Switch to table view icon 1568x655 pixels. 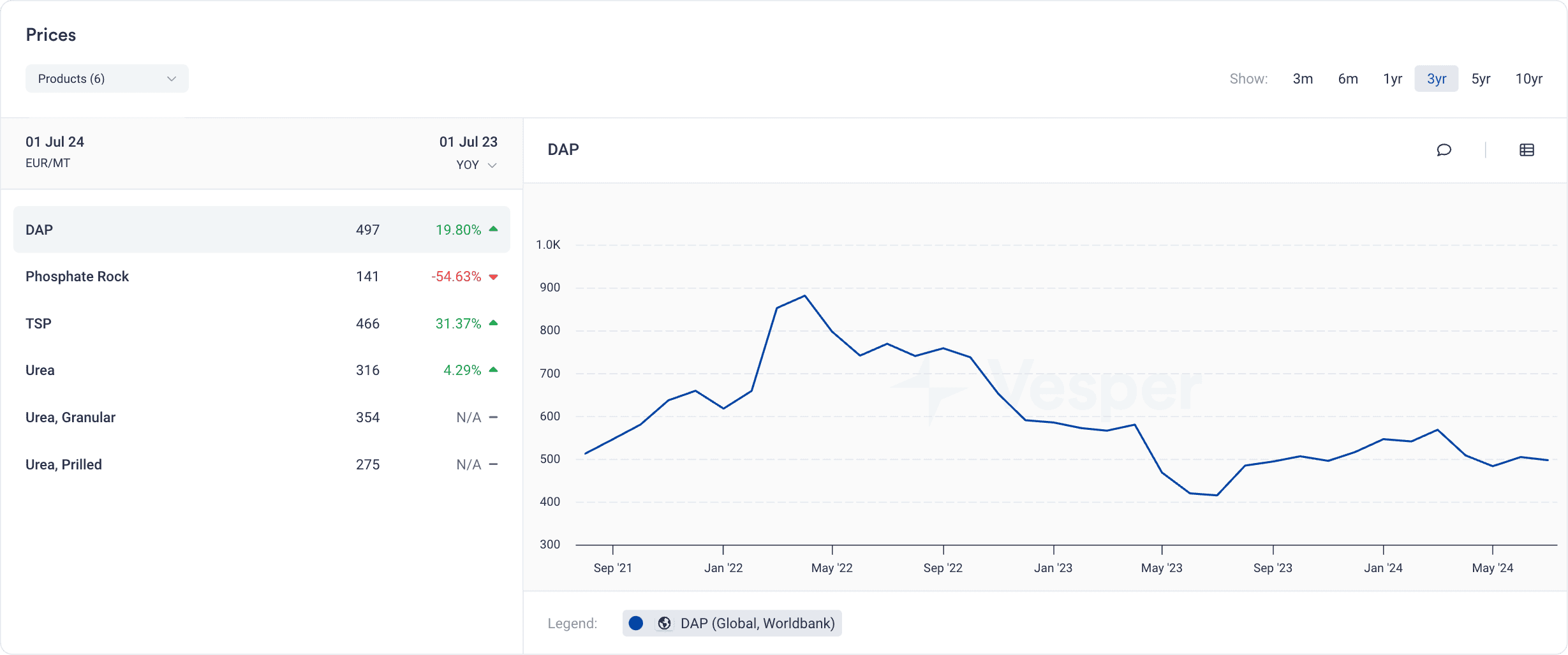point(1527,150)
